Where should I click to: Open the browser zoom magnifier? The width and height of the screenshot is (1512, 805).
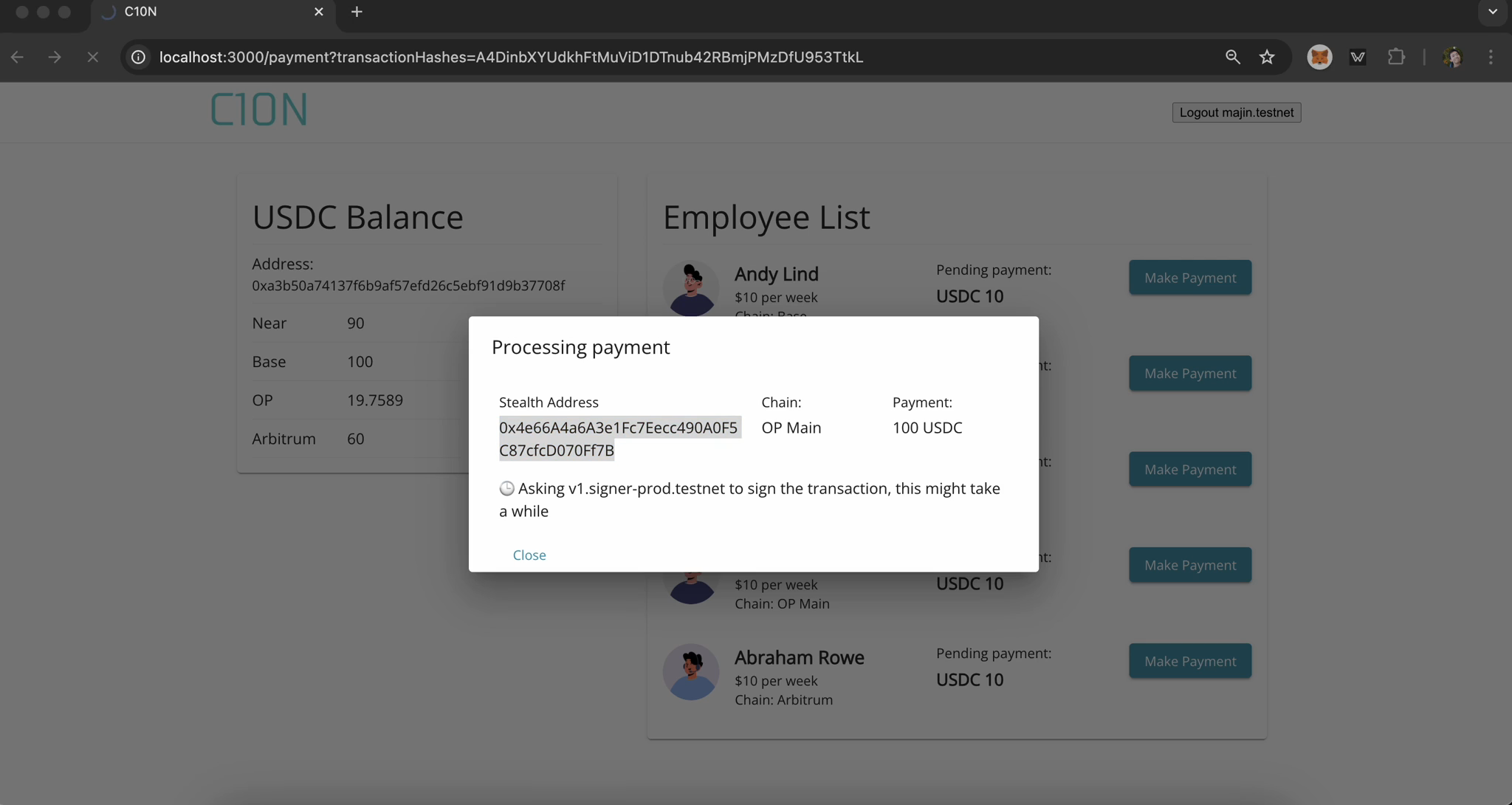[1232, 57]
